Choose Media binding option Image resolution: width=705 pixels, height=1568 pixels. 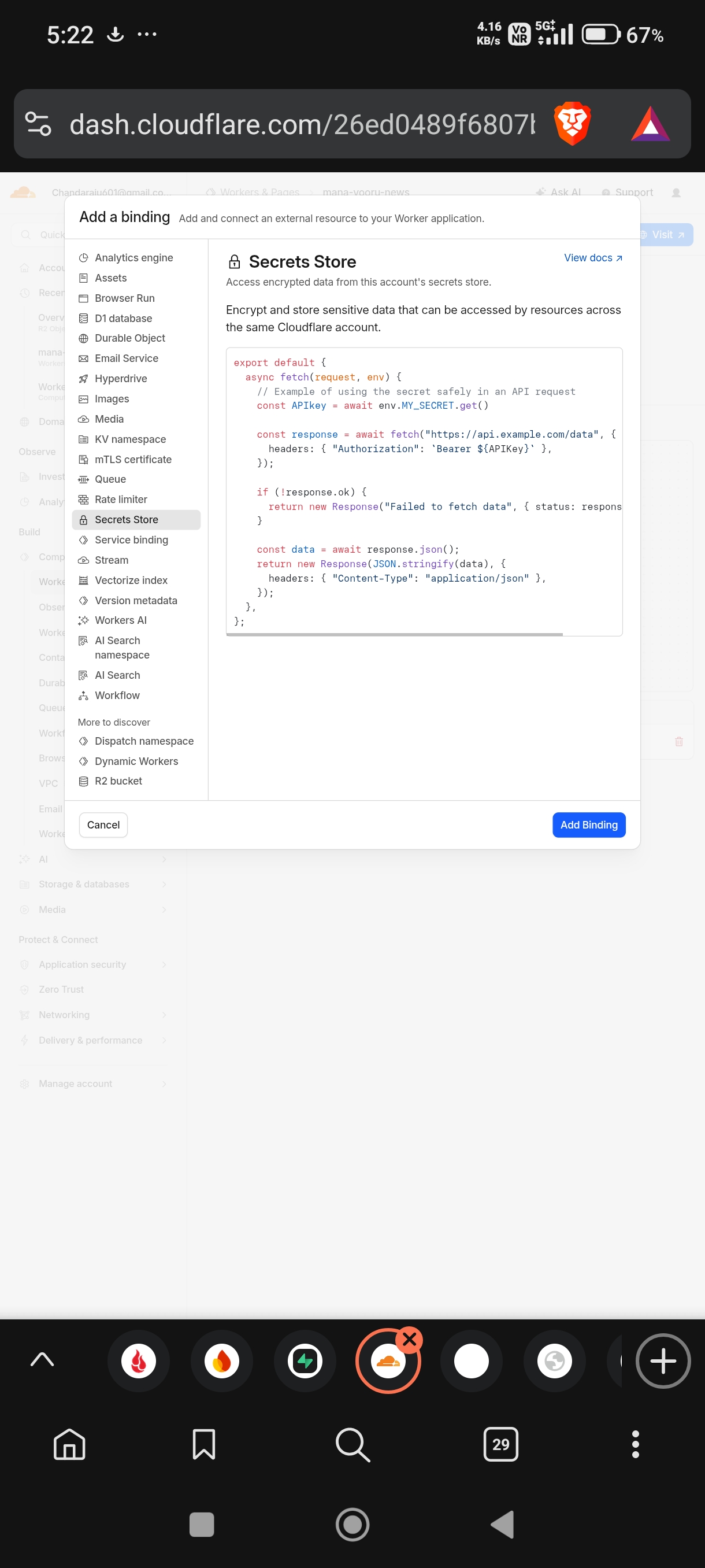[x=136, y=419]
